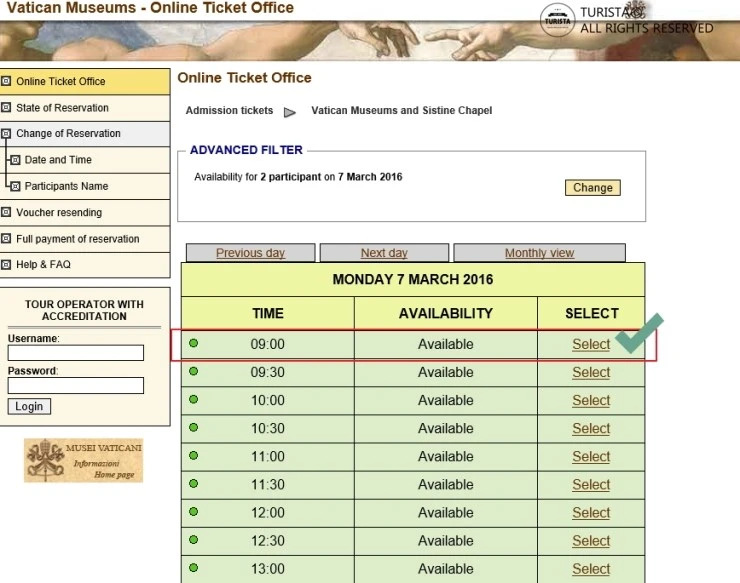Click the ADVANCED FILTER legend title
740x583 pixels.
click(246, 150)
